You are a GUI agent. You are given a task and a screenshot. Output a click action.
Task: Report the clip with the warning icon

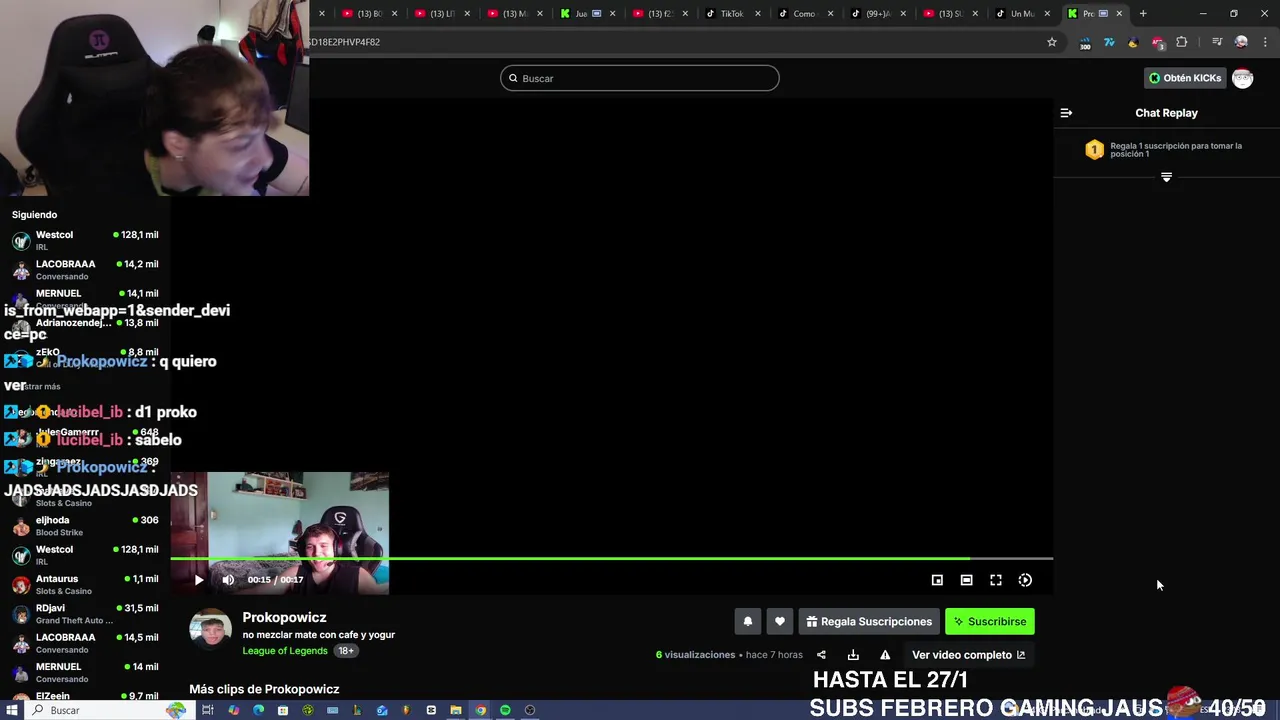[885, 655]
